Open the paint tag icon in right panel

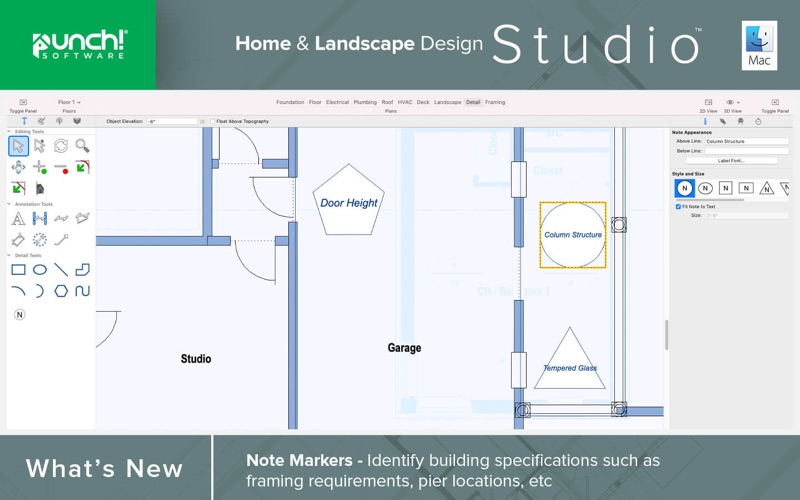(x=722, y=121)
